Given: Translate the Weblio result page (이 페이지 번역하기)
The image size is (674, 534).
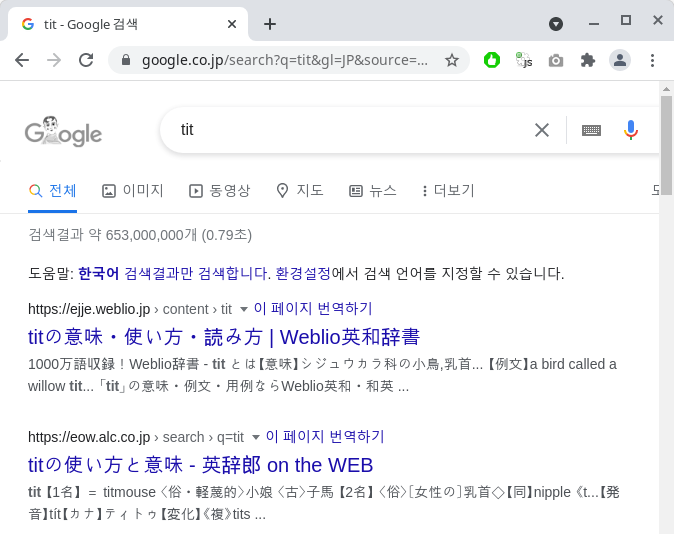Looking at the screenshot, I should pyautogui.click(x=313, y=308).
